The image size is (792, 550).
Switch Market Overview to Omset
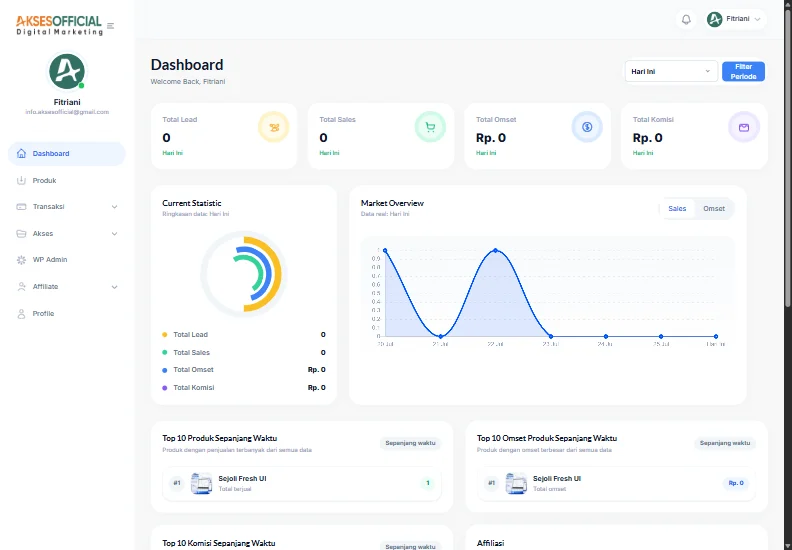(x=714, y=209)
